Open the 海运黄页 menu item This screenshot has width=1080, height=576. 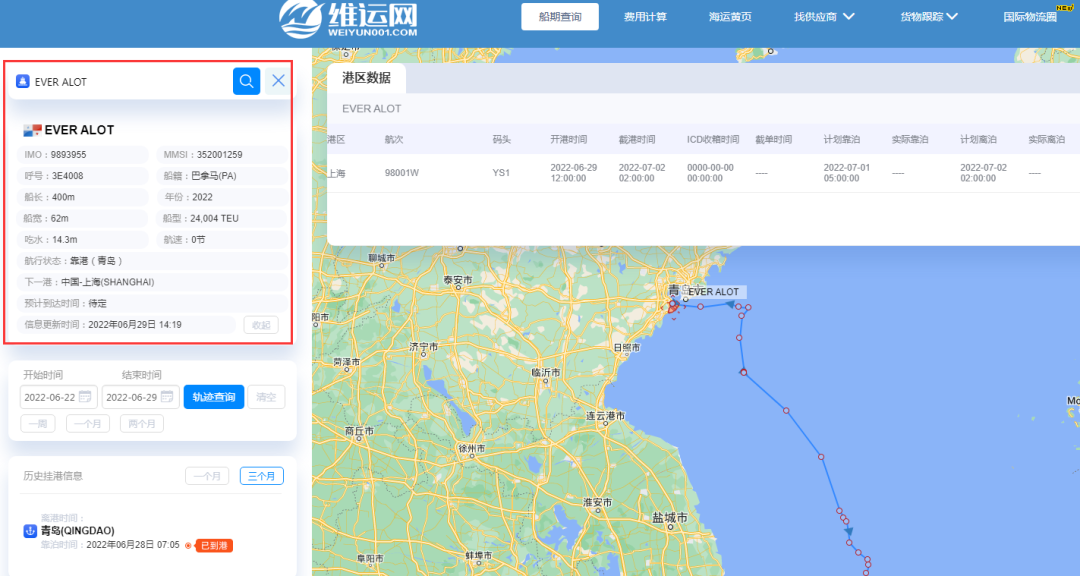730,16
